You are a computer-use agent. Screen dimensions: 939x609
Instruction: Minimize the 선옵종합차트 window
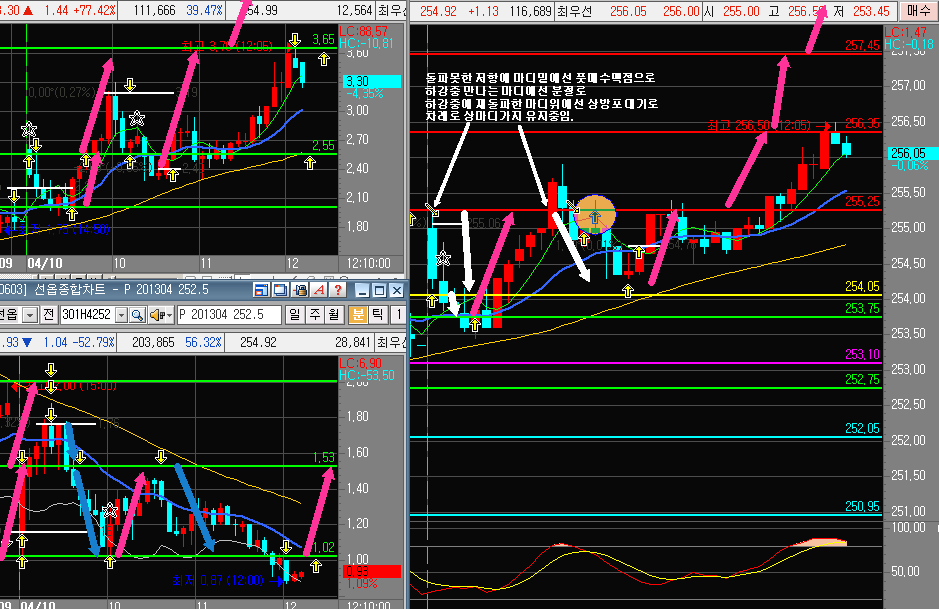coord(362,290)
